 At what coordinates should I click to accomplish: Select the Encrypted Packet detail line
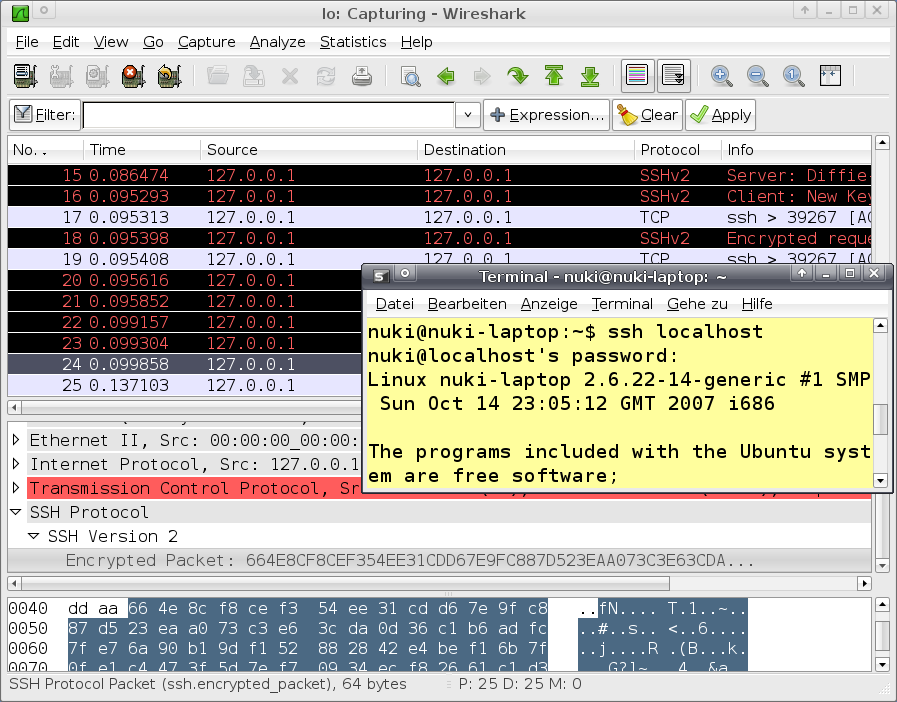439,560
